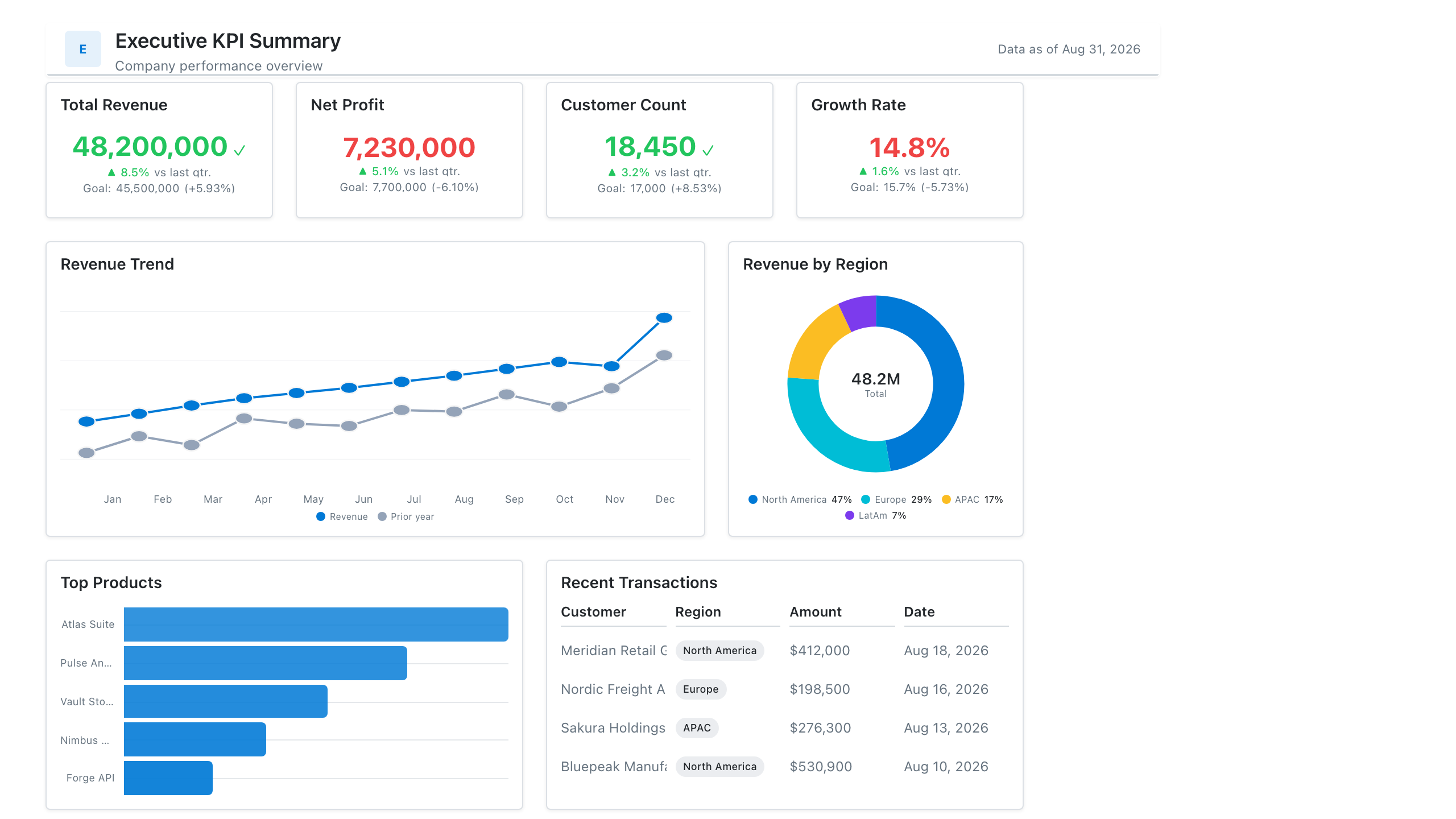Click the 14.8% growth rate value
1456x819 pixels.
[909, 148]
